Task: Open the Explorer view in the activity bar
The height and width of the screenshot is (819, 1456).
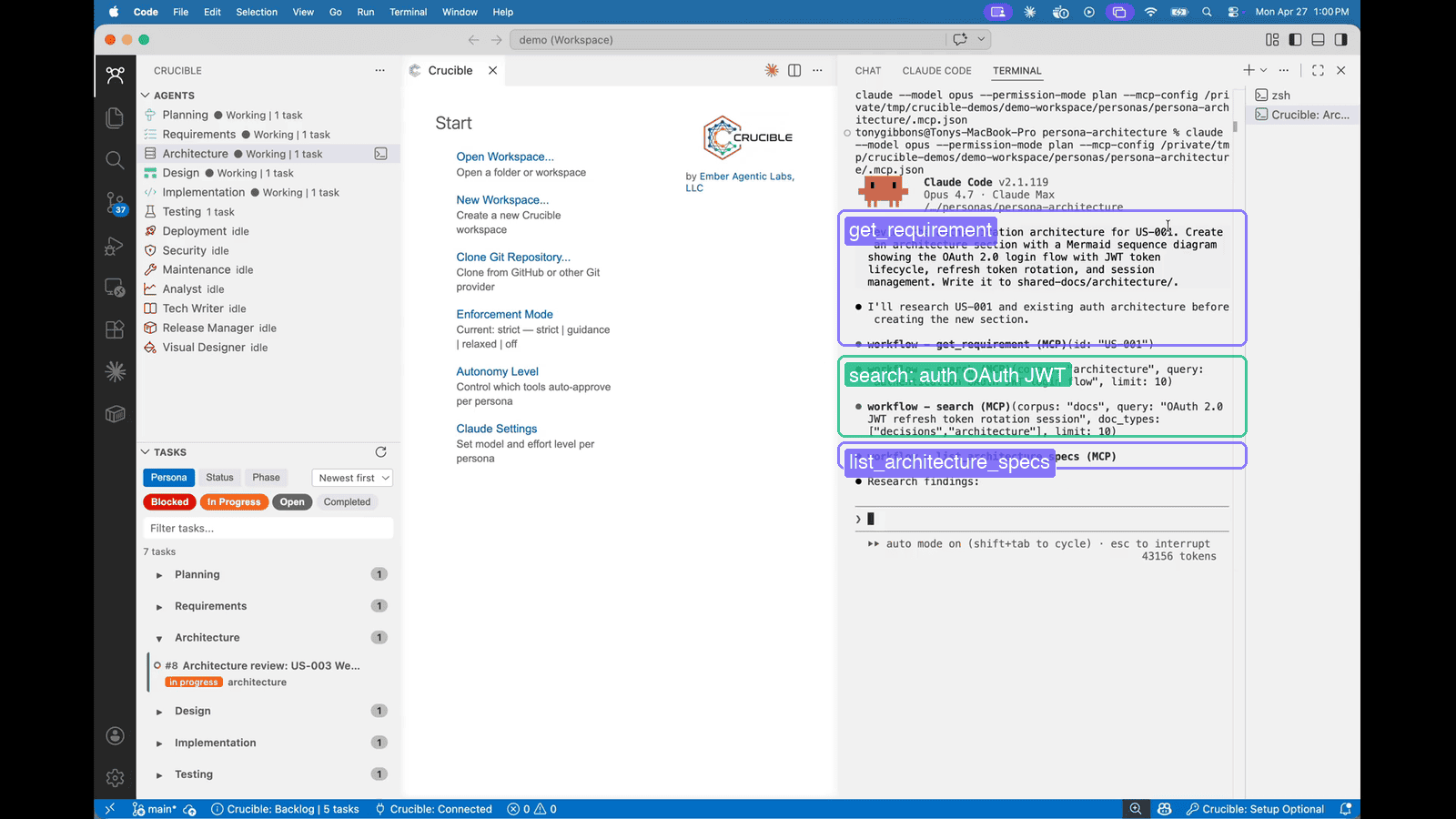Action: 115,117
